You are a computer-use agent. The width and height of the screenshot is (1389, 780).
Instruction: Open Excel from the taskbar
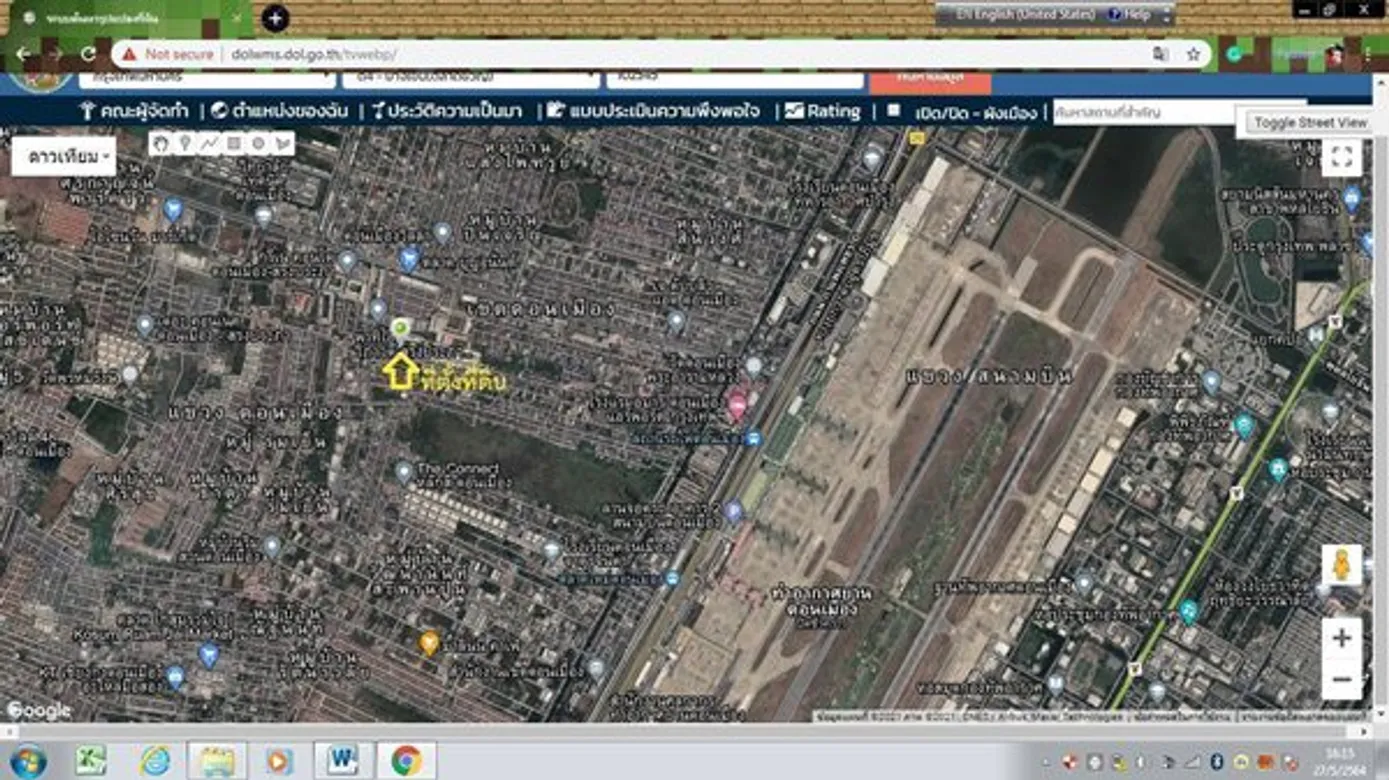point(91,761)
